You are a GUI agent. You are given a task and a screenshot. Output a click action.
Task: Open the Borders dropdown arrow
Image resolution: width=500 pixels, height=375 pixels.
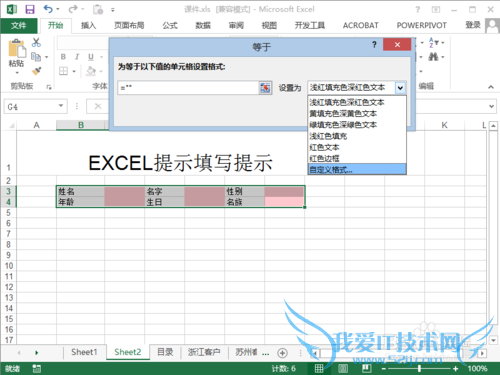click(x=74, y=71)
